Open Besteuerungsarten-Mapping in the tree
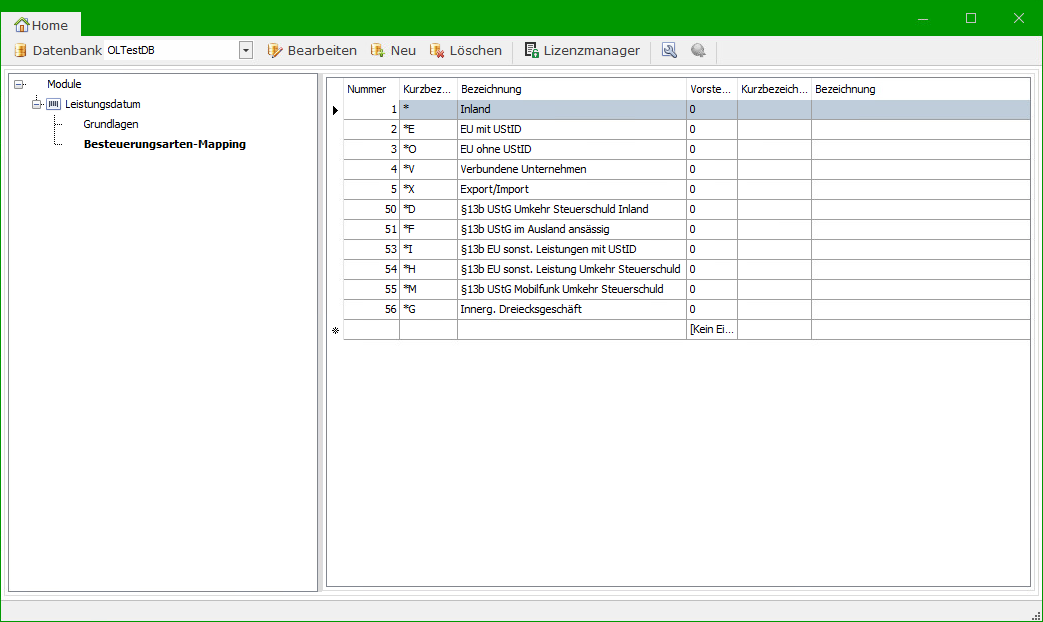 (165, 144)
